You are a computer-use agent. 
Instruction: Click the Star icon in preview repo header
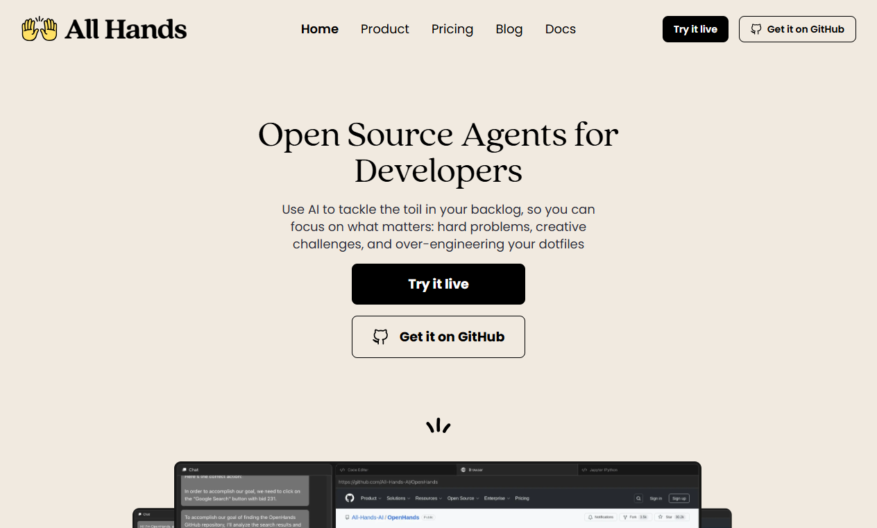(x=661, y=517)
